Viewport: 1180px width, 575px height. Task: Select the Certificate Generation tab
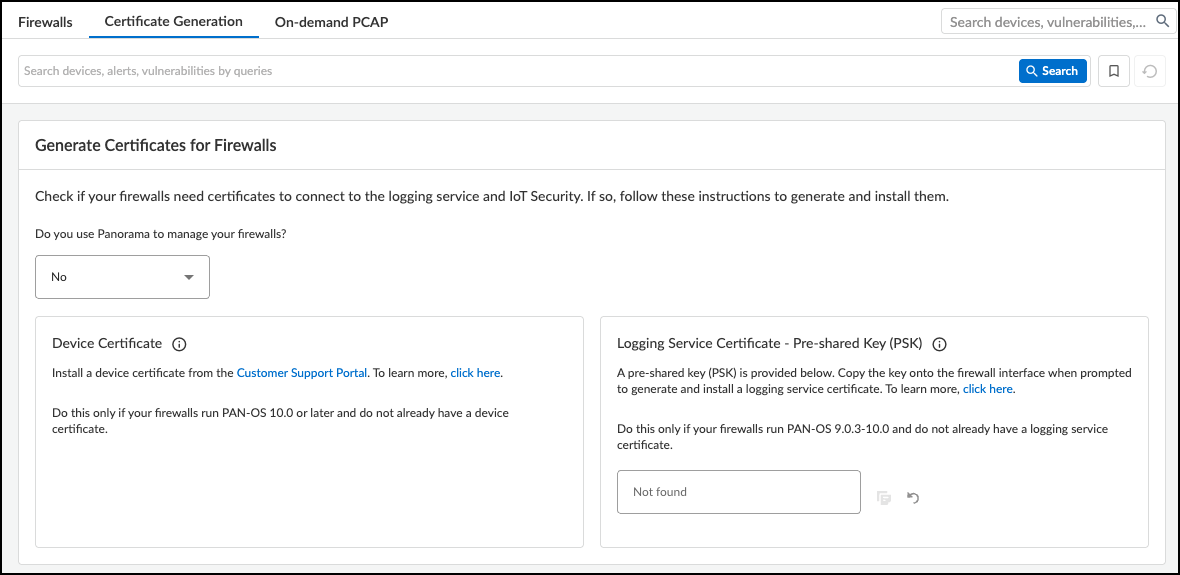pos(173,21)
